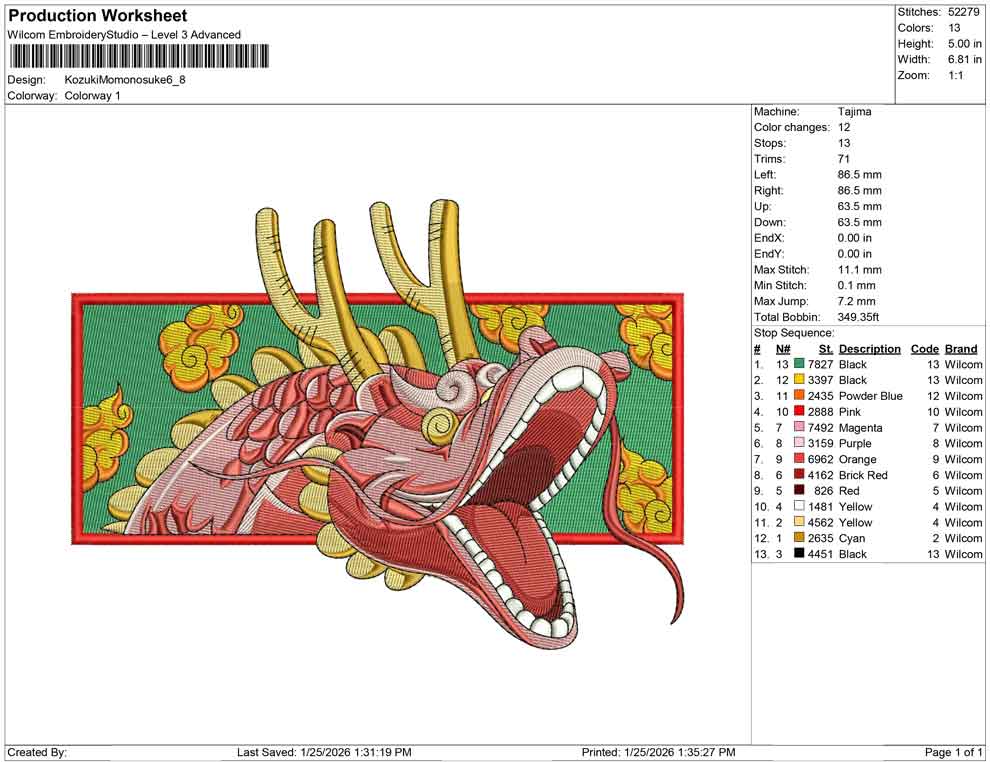Select the Cyan description text
Viewport: 990px width, 762px height.
point(852,538)
